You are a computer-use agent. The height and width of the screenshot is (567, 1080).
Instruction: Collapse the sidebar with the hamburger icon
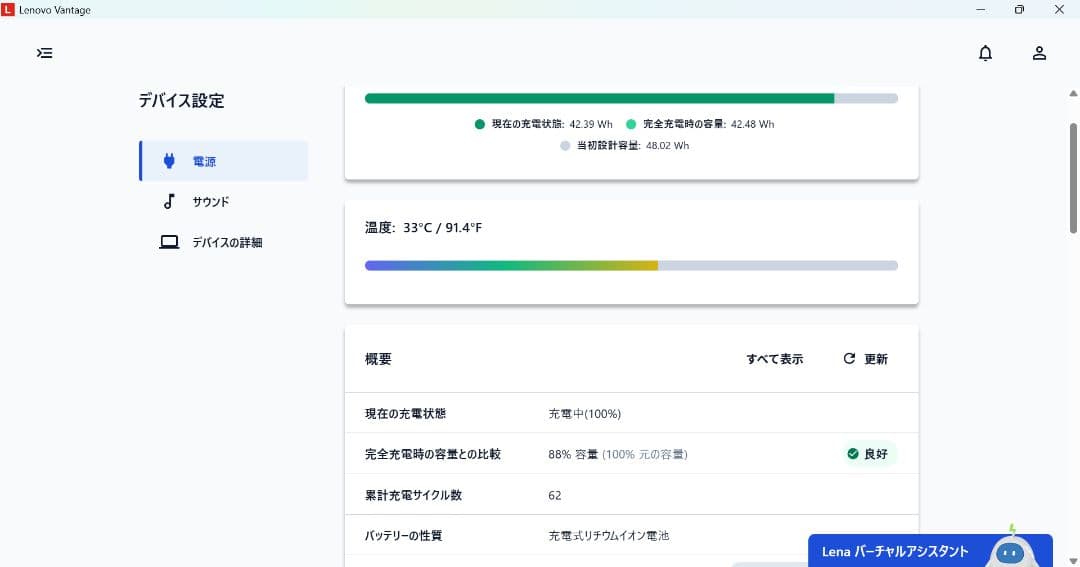click(45, 53)
